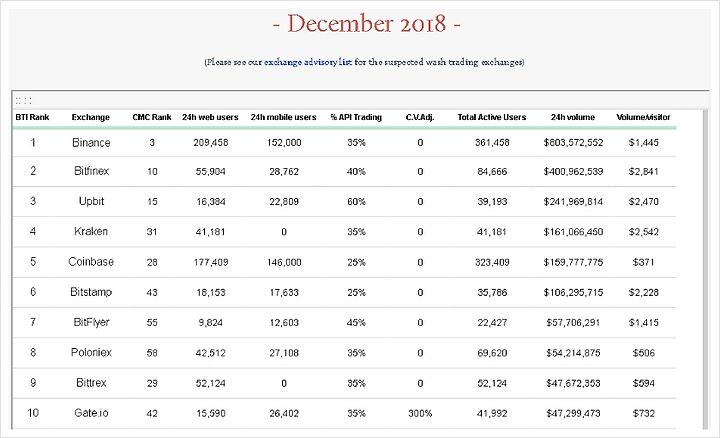Click Bittrex volume per visitor $594
The height and width of the screenshot is (438, 720).
(x=643, y=383)
